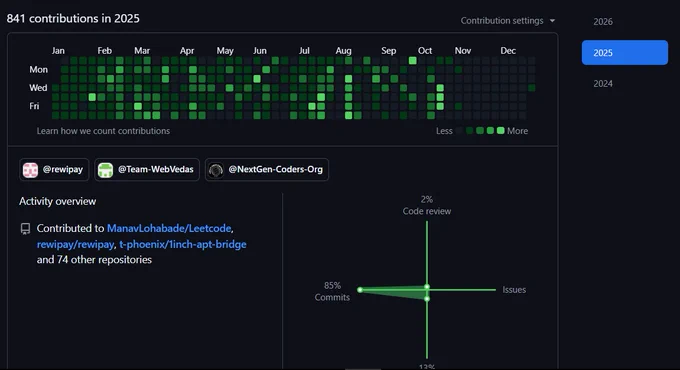Click the lightest legend square next to Less
The width and height of the screenshot is (680, 370).
(459, 131)
